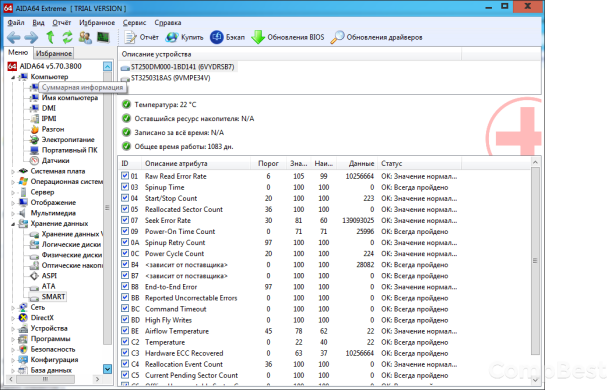This screenshot has height=390, width=612.
Task: Click the Купить toolbar button
Action: pyautogui.click(x=184, y=37)
